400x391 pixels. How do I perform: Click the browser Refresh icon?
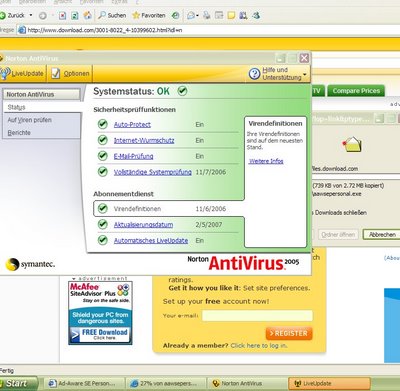[x=75, y=15]
